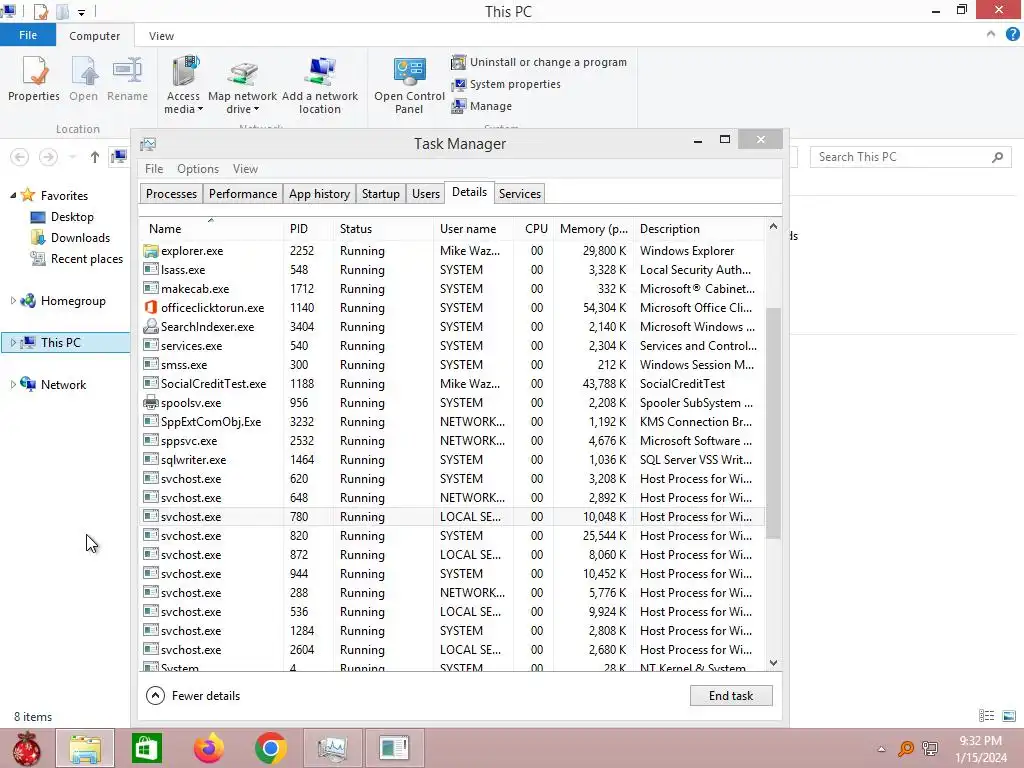Open the Start button with ornament icon

coord(26,748)
